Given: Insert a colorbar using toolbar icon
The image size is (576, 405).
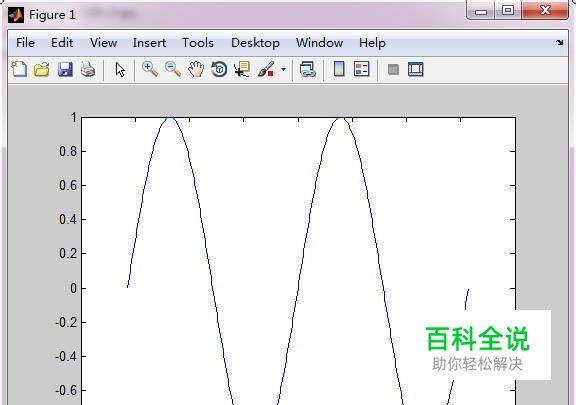Looking at the screenshot, I should (x=339, y=69).
